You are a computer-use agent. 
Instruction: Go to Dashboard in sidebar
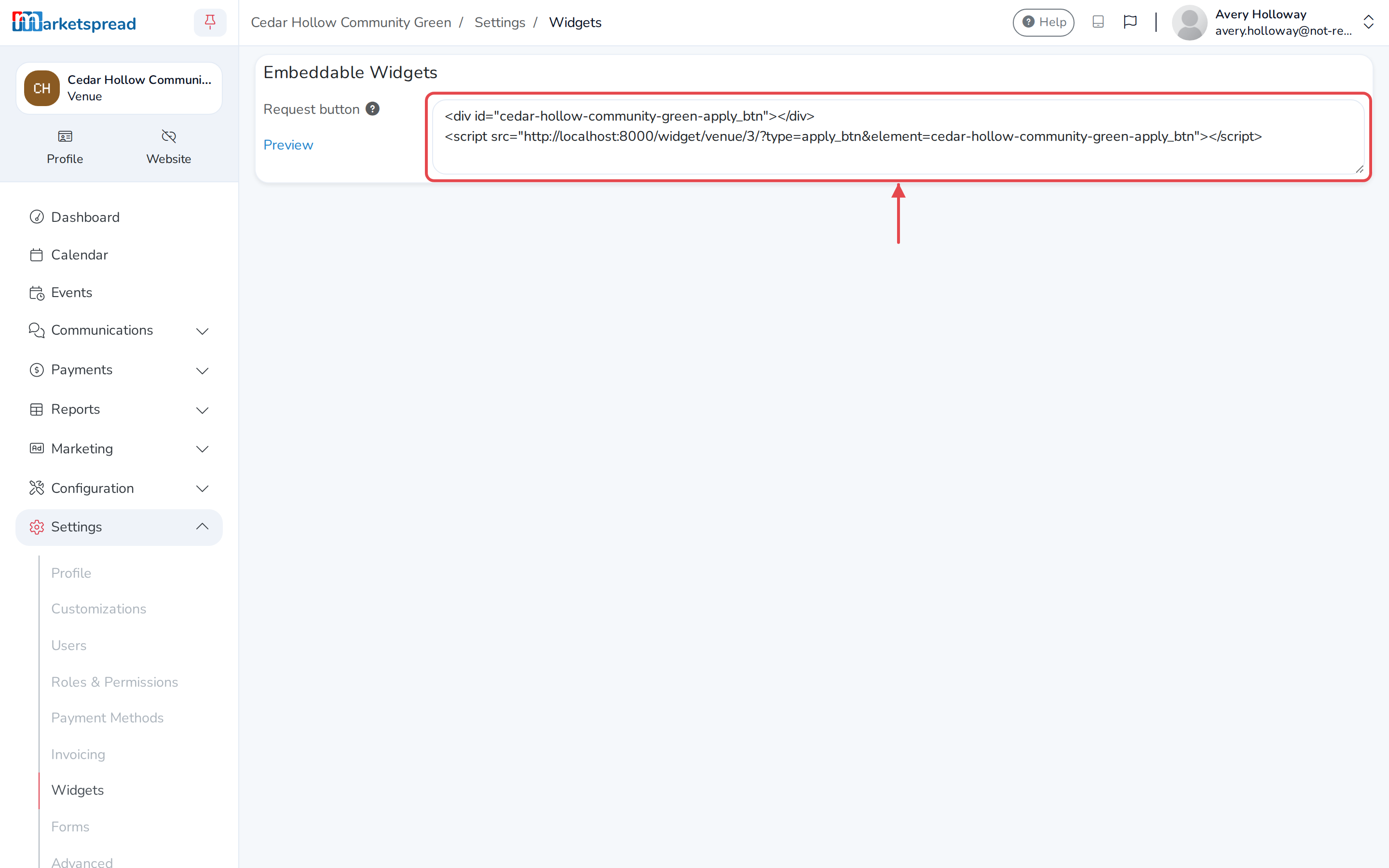click(x=85, y=217)
